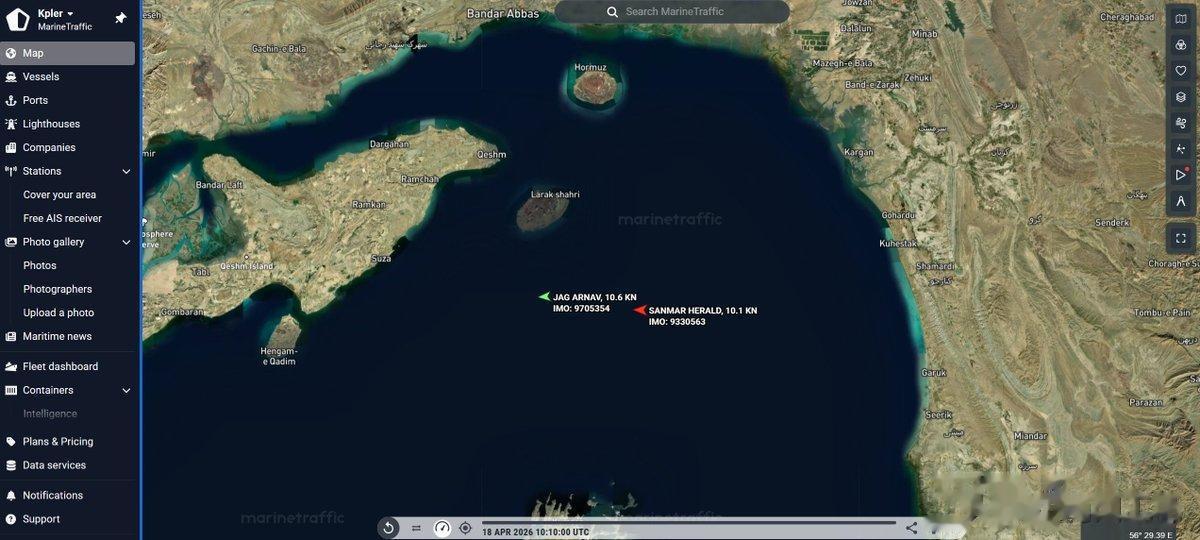Click the Larak shahri island label

pyautogui.click(x=555, y=194)
